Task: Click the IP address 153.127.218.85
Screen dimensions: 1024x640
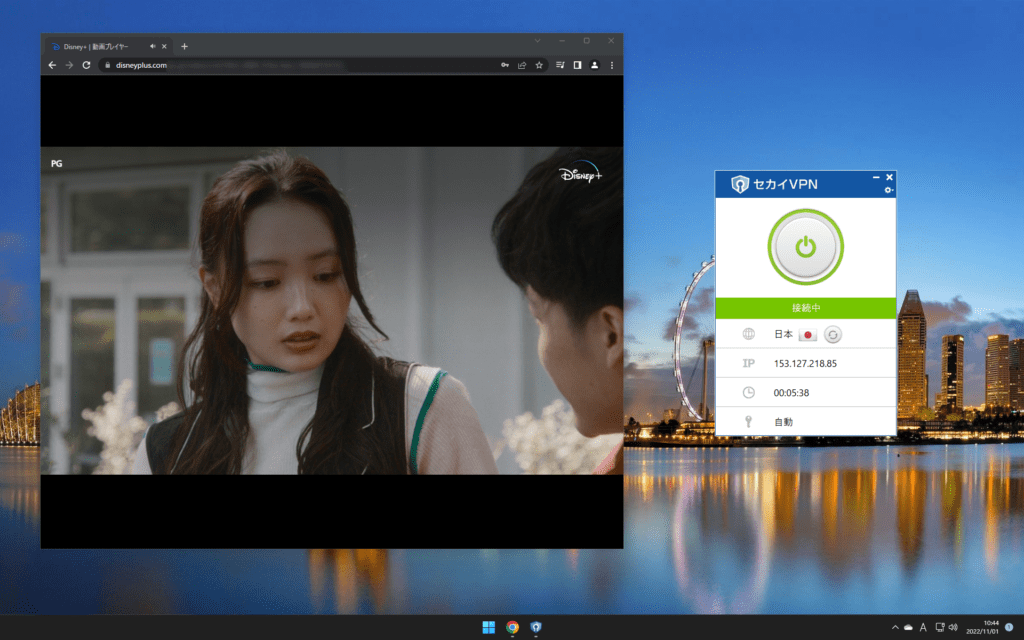Action: point(805,364)
